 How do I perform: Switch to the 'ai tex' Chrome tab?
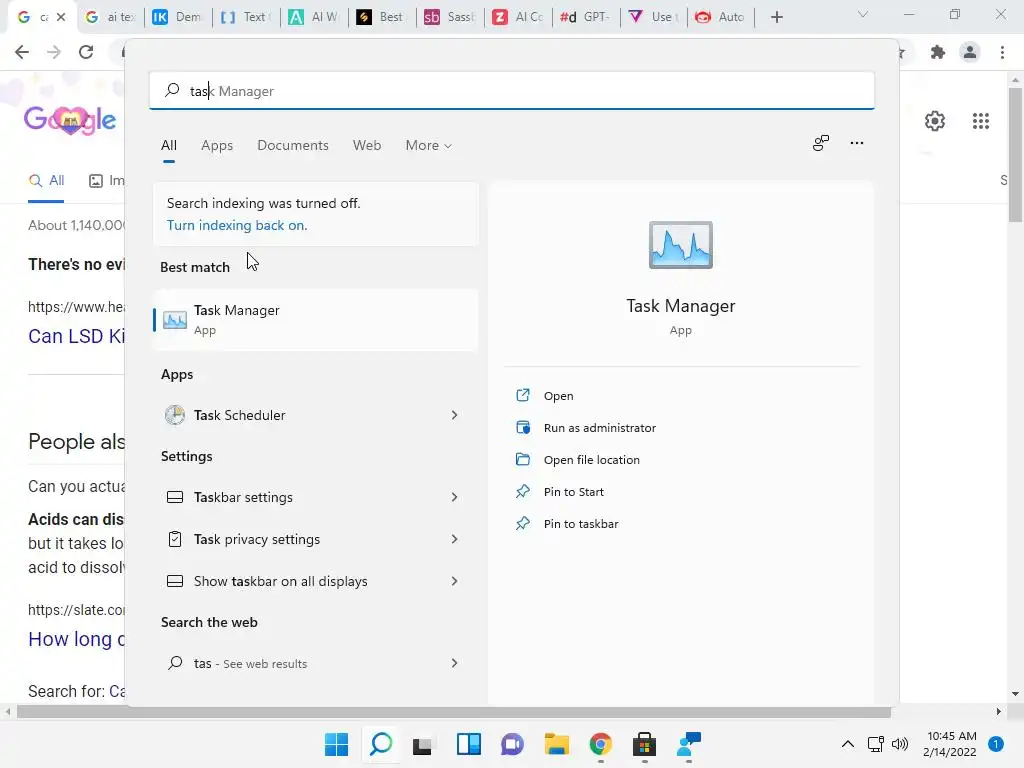pos(110,17)
